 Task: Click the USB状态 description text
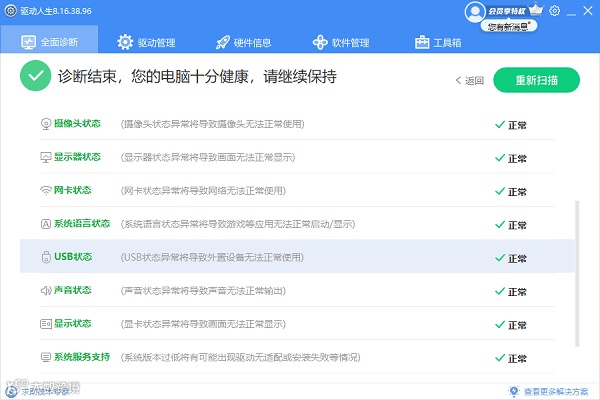212,257
